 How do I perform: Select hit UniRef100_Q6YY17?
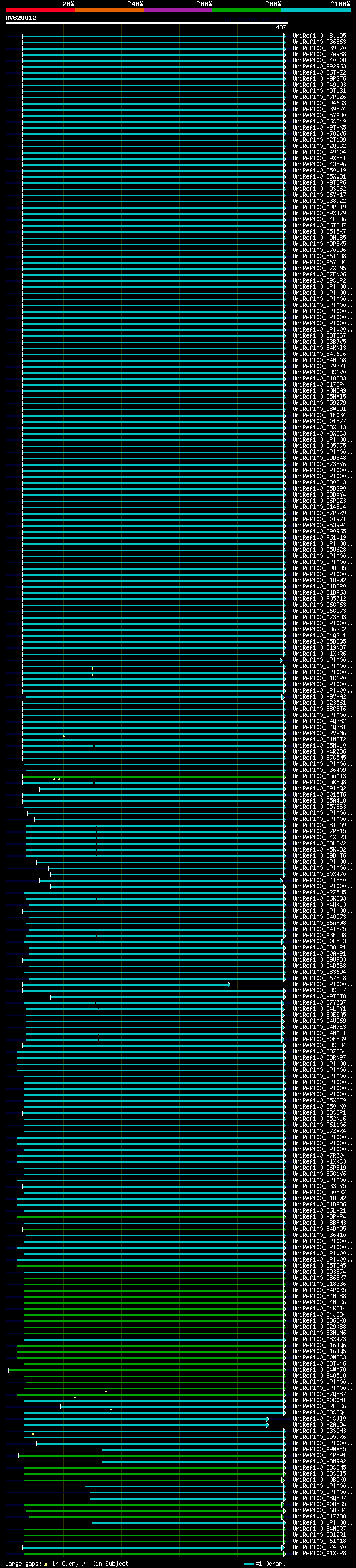click(319, 195)
